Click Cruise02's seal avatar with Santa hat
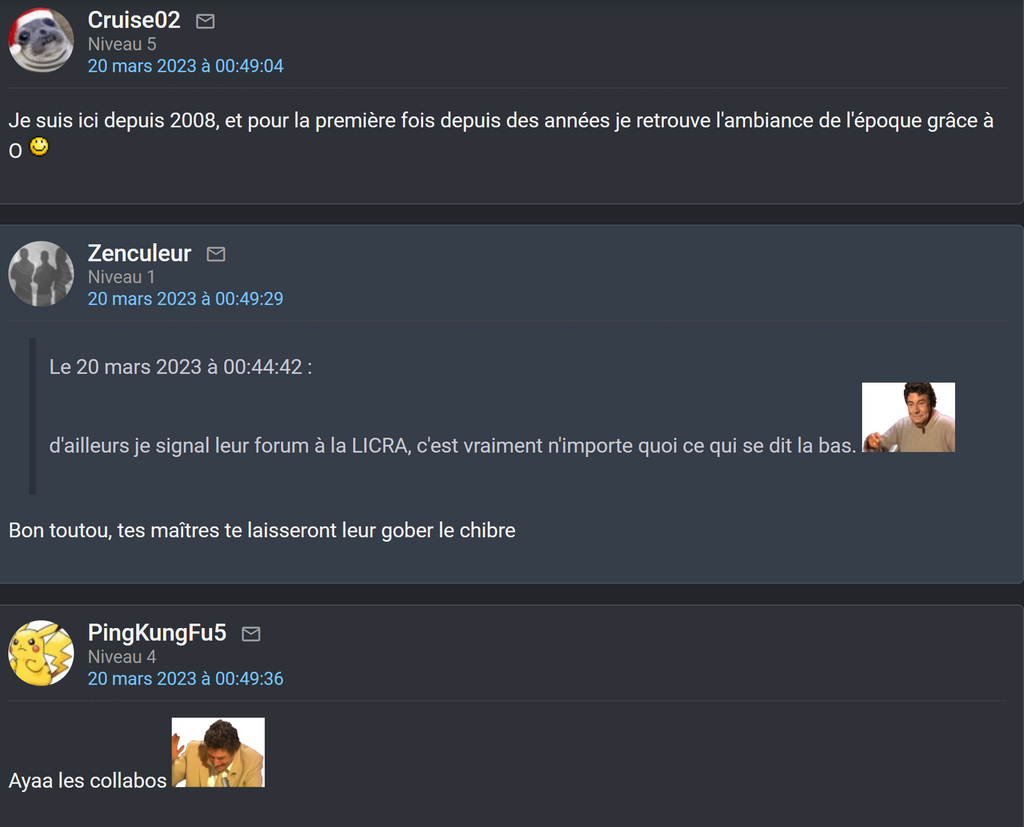The height and width of the screenshot is (827, 1024). point(41,40)
